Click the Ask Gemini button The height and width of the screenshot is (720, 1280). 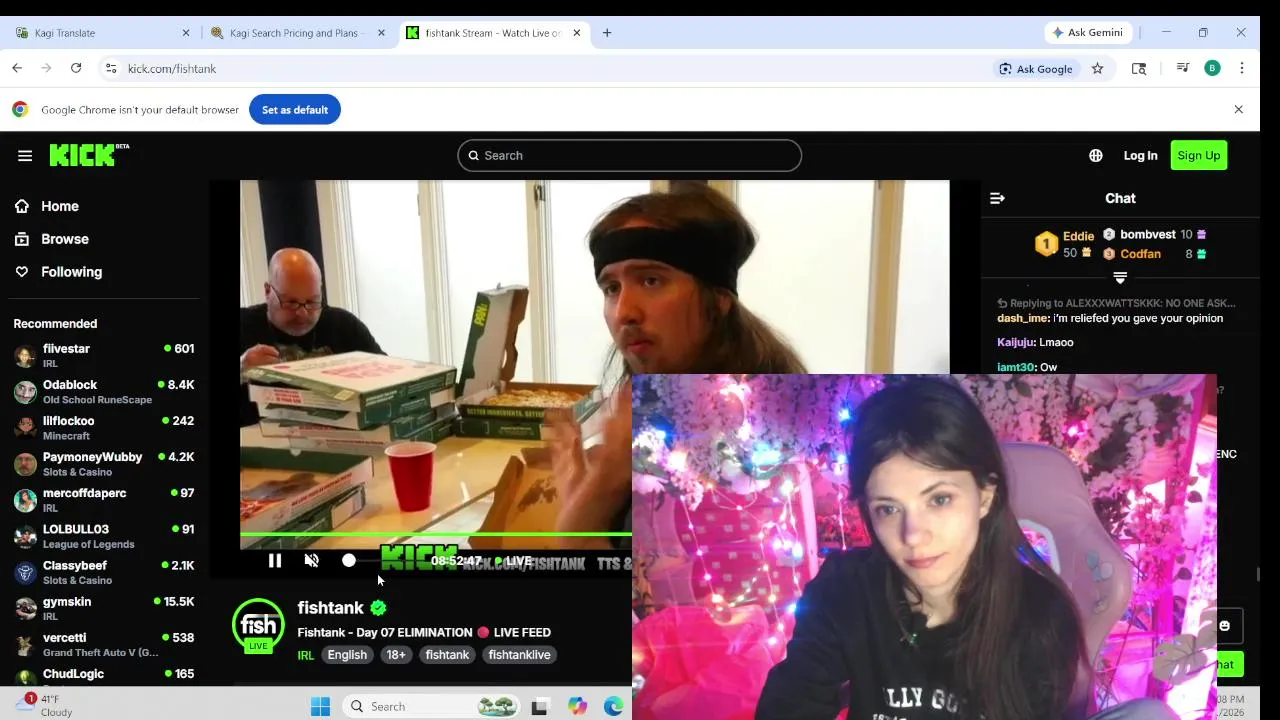tap(1087, 33)
